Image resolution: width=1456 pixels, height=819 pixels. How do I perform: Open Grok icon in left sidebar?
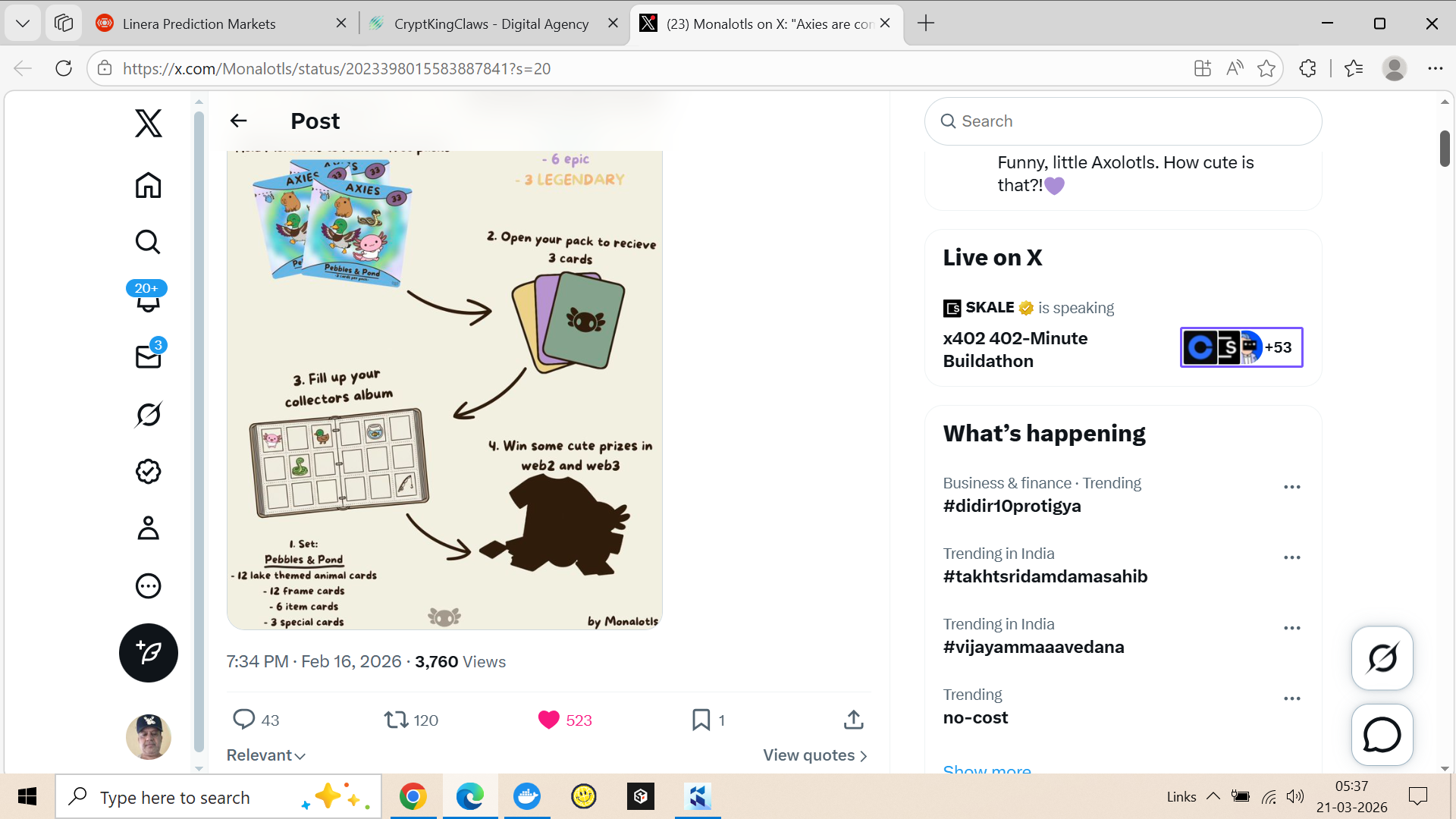pos(148,414)
